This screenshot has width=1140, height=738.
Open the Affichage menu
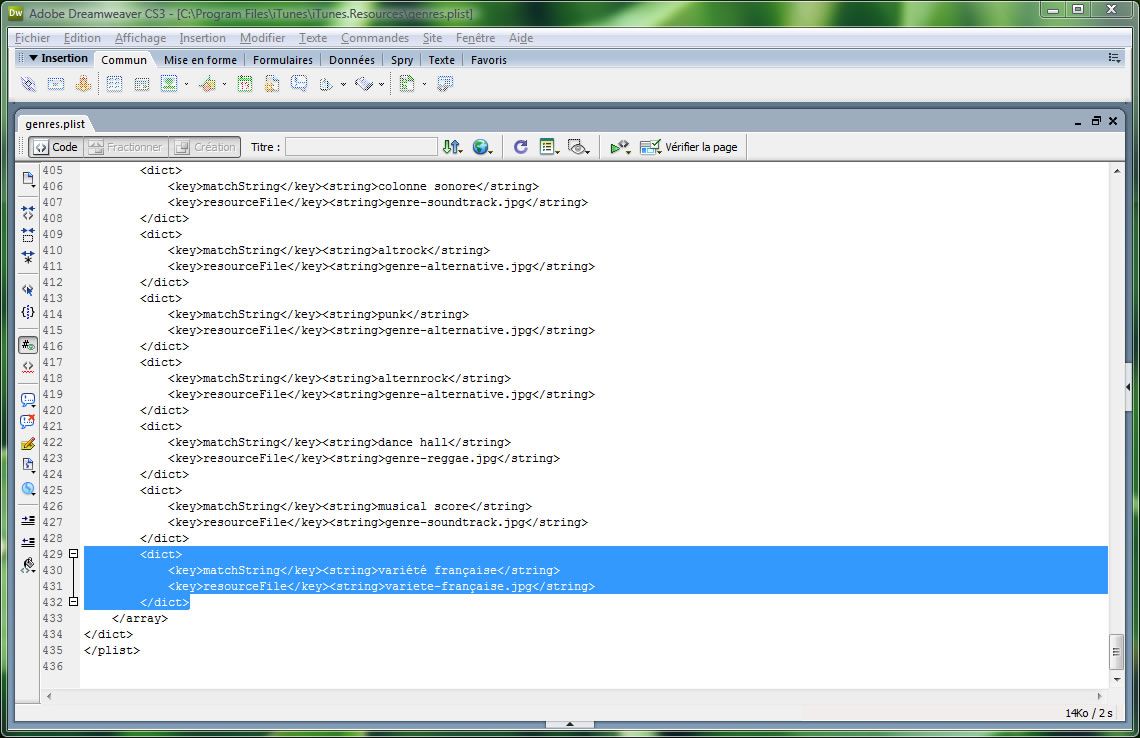(140, 38)
